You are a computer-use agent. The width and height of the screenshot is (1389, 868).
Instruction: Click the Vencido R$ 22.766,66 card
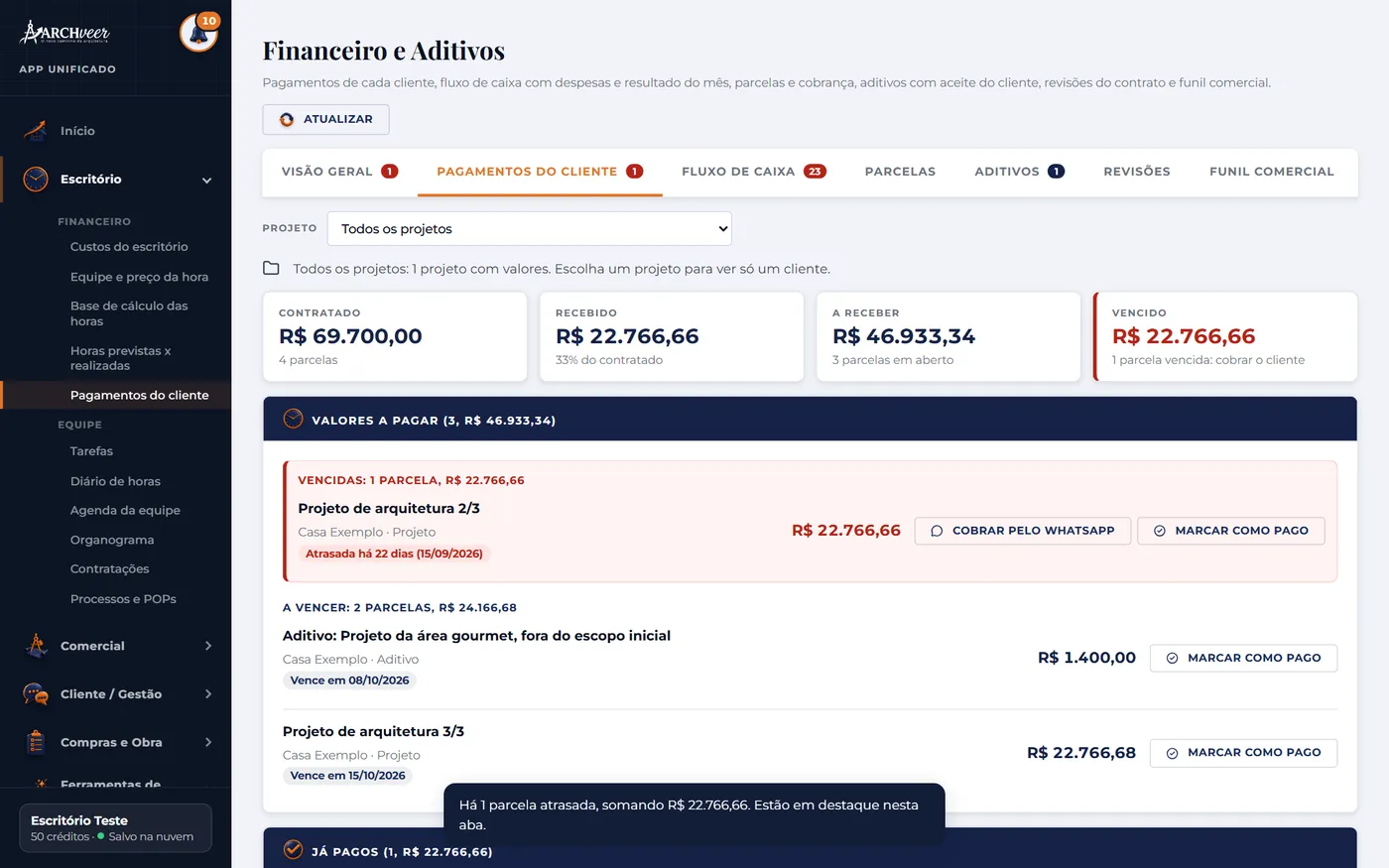coord(1225,336)
